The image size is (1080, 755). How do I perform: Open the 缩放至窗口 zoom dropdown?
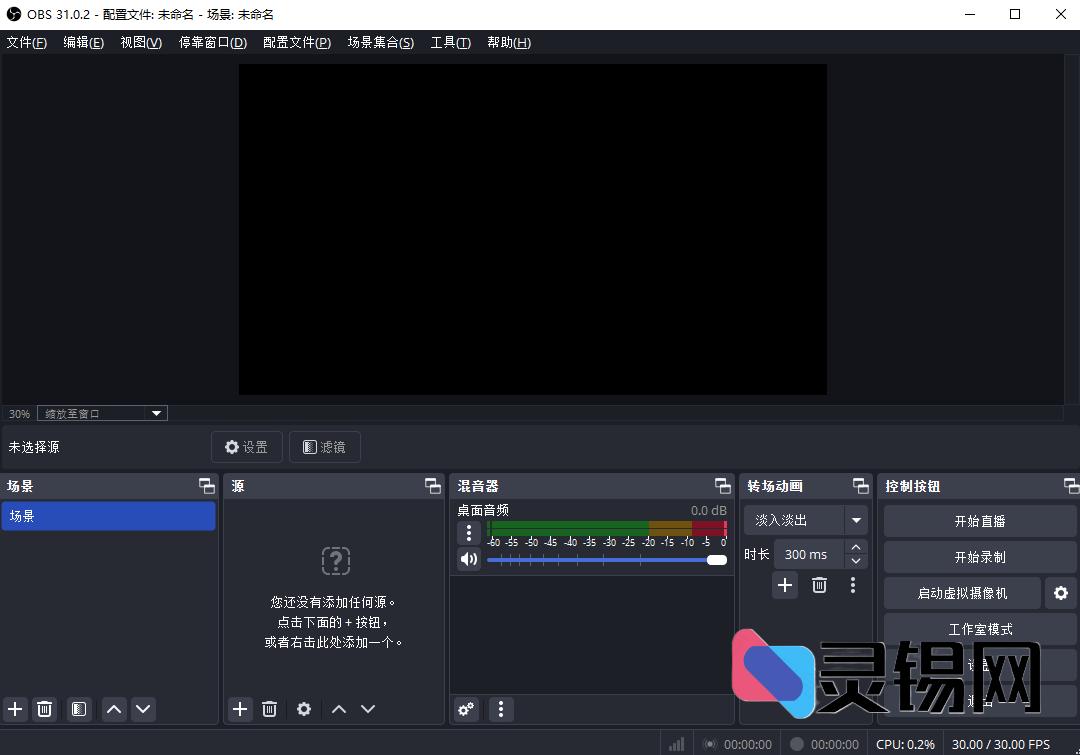156,413
